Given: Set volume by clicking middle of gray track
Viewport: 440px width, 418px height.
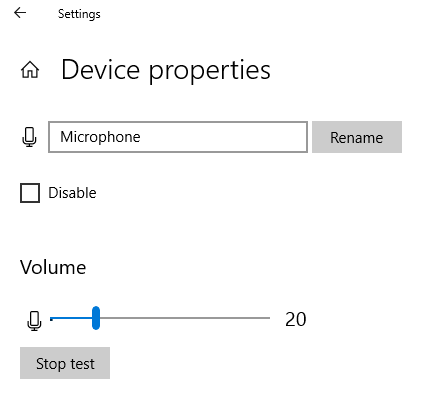Looking at the screenshot, I should [x=185, y=318].
